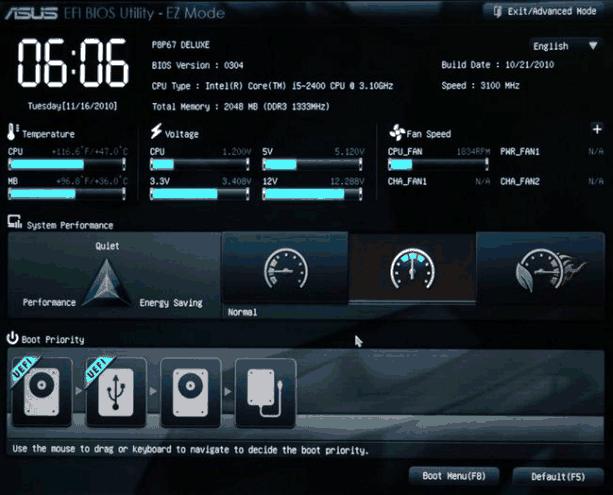
Task: Click the language dropdown arrow
Action: coord(593,46)
